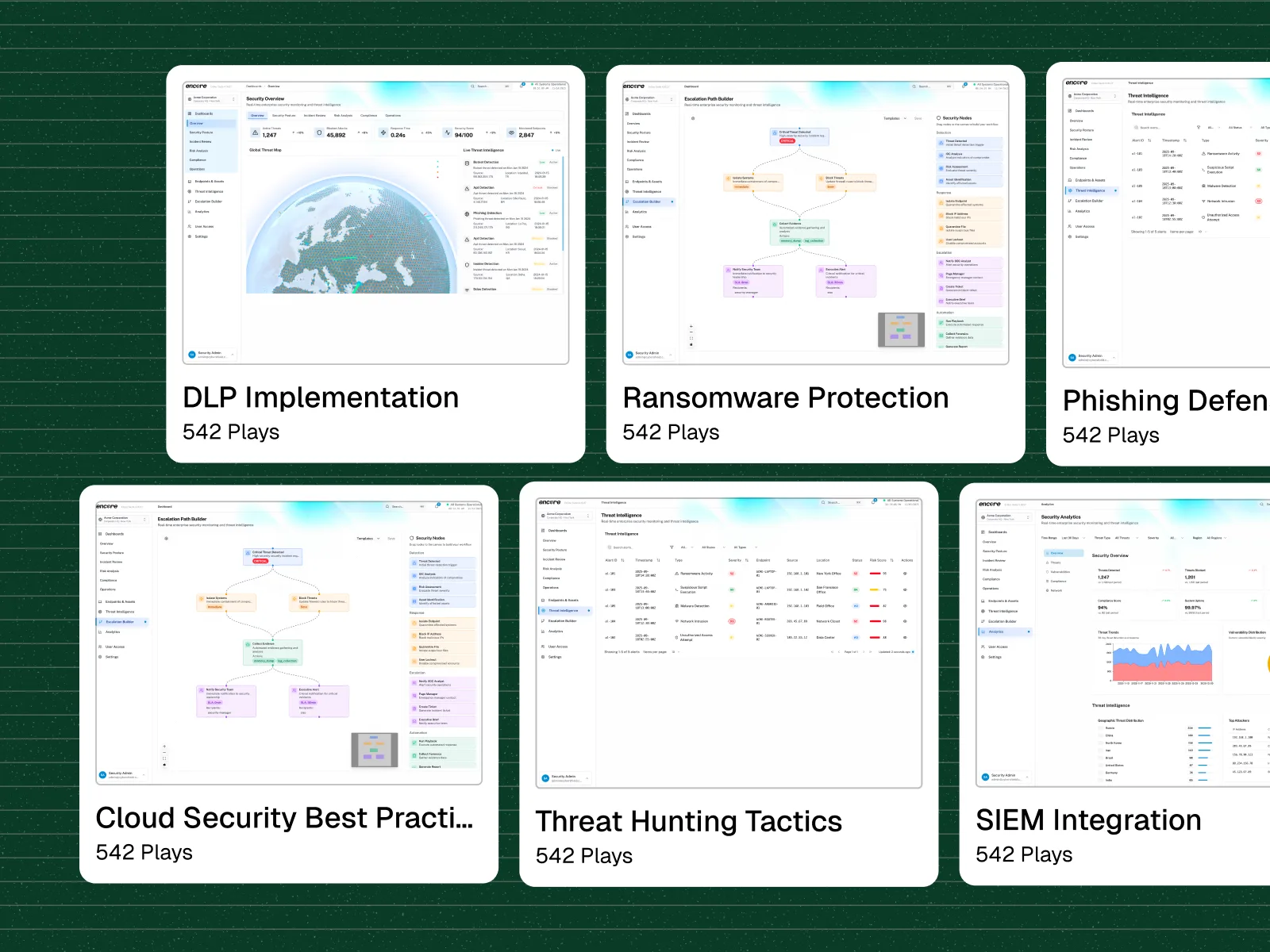The image size is (1270, 952).
Task: Click the Ransomware Protection title
Action: pos(786,397)
